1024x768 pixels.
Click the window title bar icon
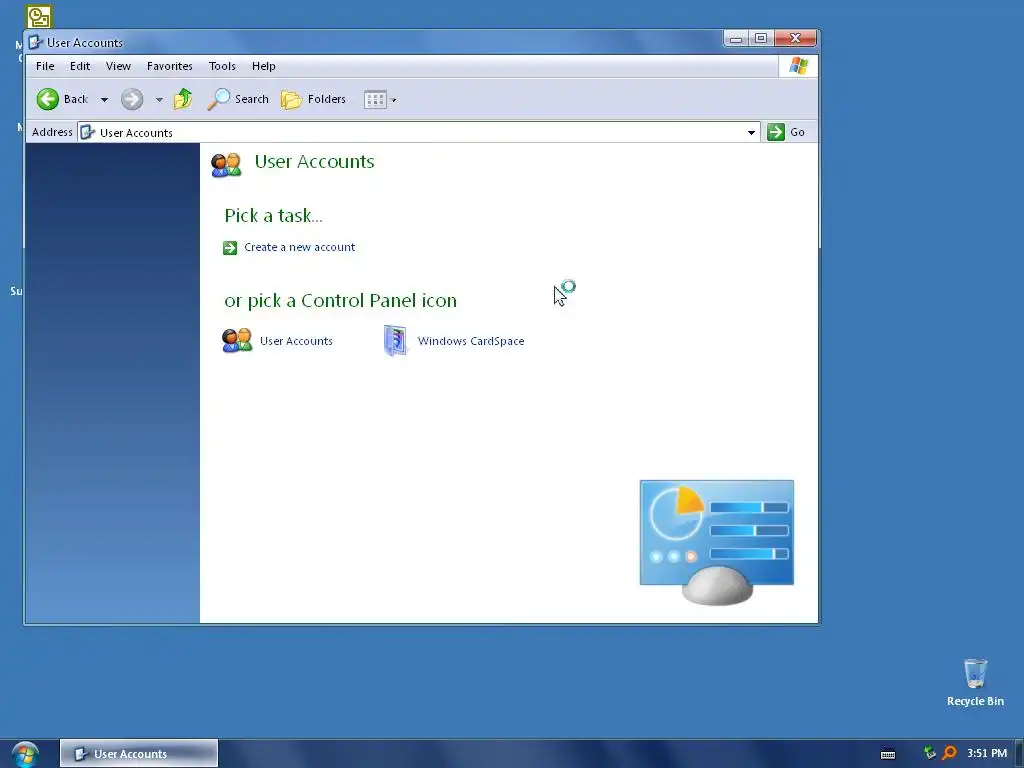coord(35,42)
